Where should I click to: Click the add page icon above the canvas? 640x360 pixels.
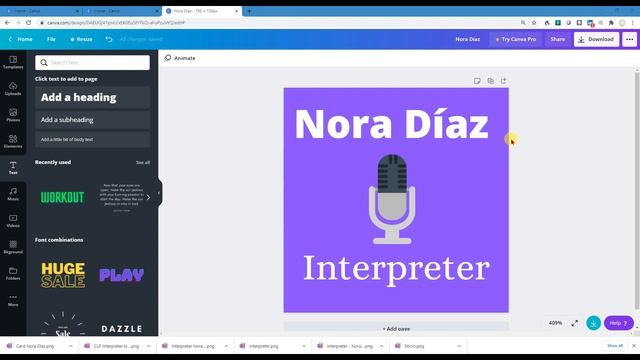pyautogui.click(x=504, y=81)
